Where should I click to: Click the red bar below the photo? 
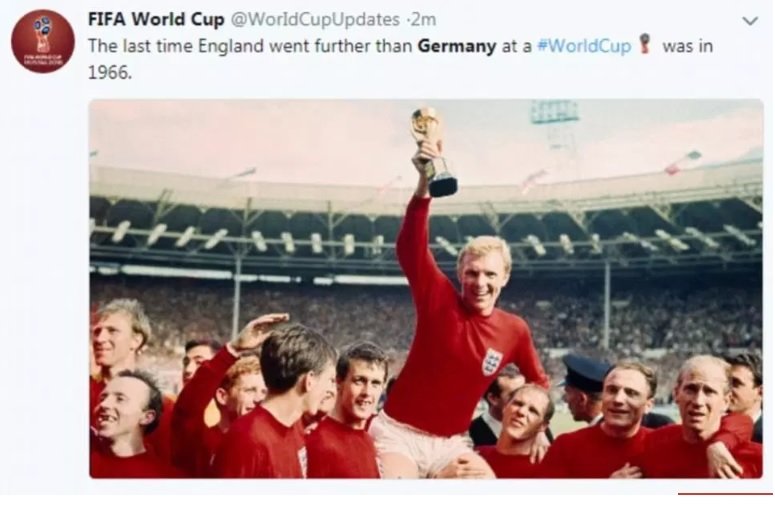(x=725, y=493)
